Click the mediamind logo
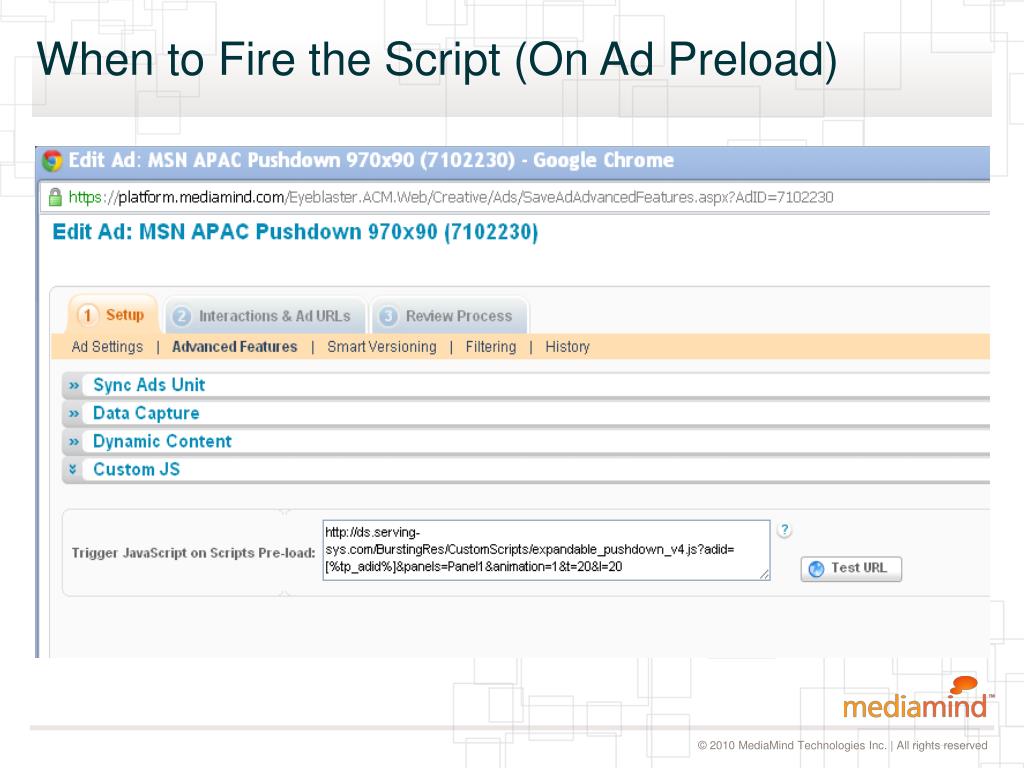 (918, 699)
